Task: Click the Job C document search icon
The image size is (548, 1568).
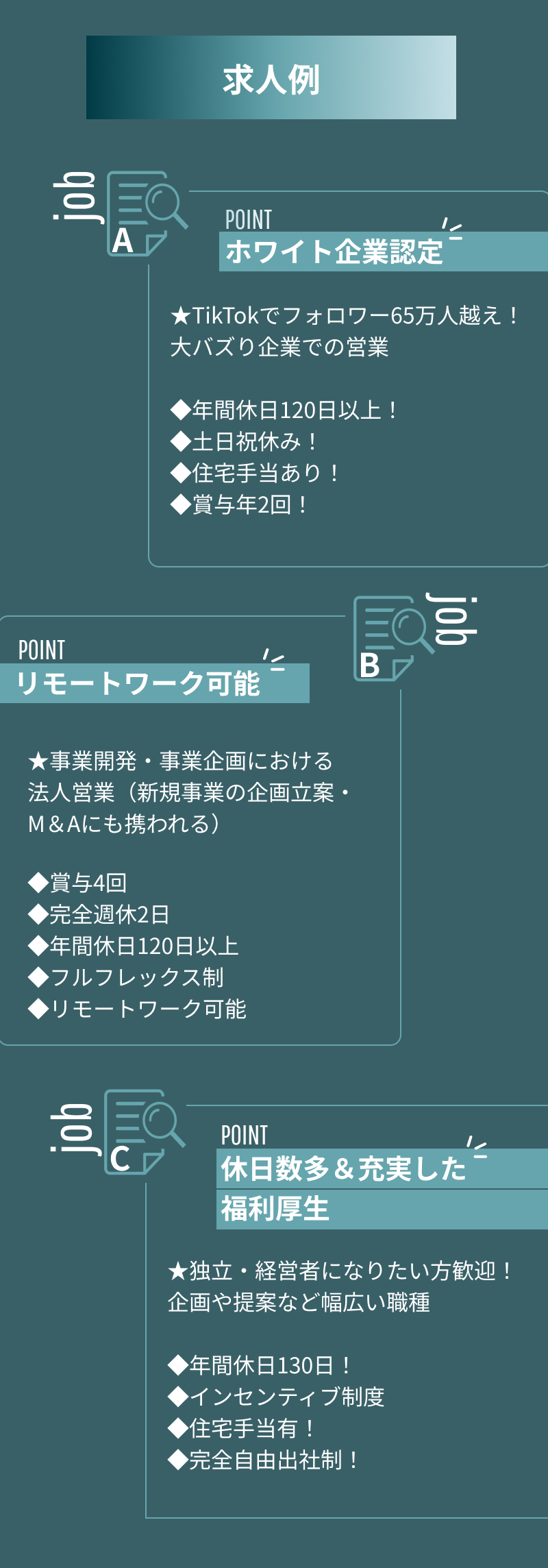Action: click(144, 1131)
